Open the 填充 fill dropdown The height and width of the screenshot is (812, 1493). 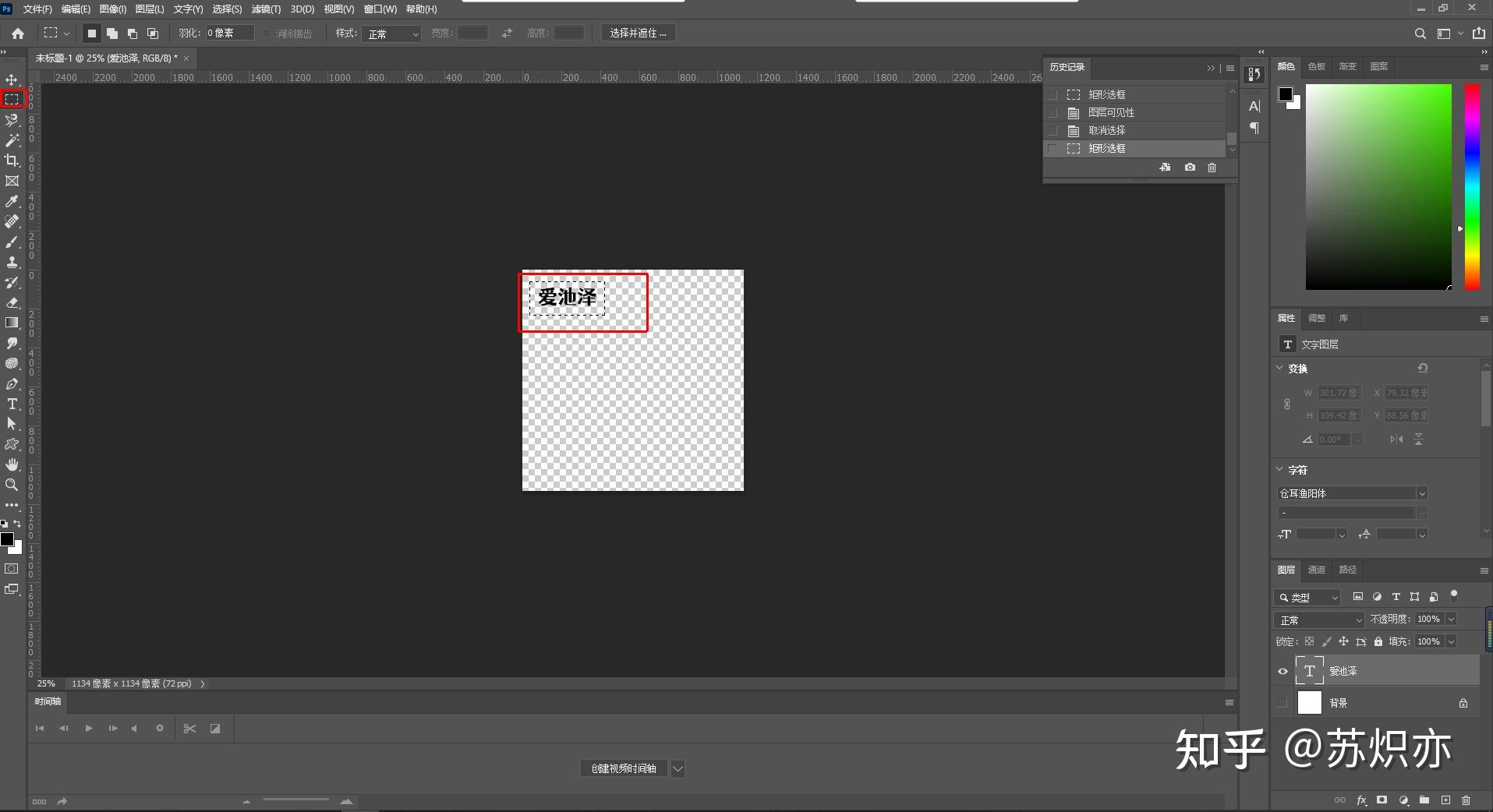click(x=1451, y=641)
